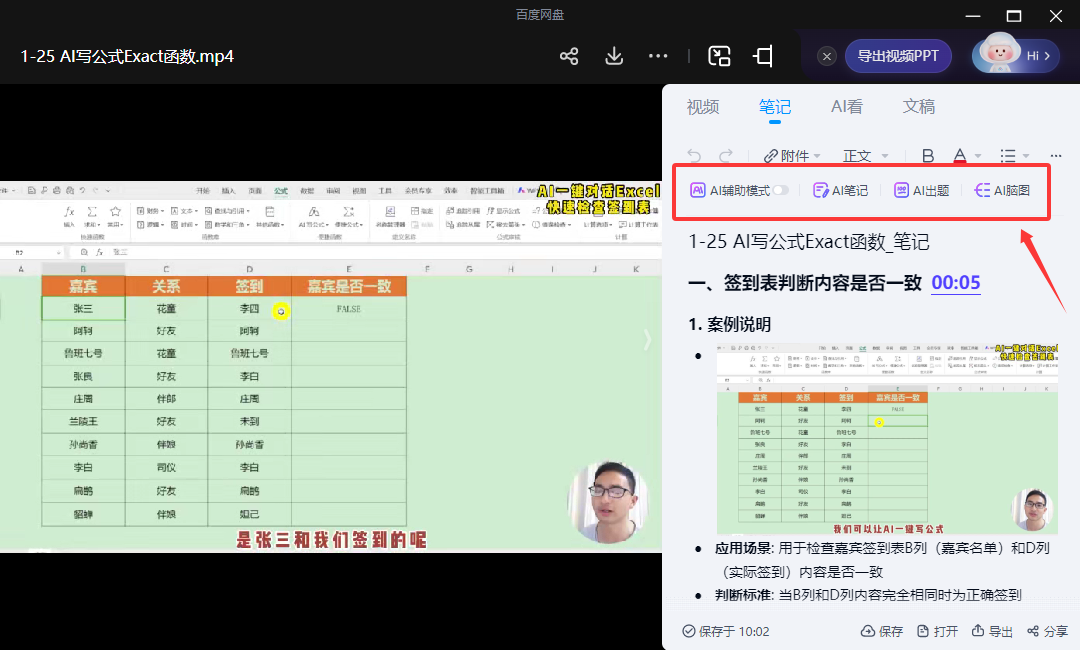Switch to the AI看 tab
1080x650 pixels.
click(x=847, y=106)
